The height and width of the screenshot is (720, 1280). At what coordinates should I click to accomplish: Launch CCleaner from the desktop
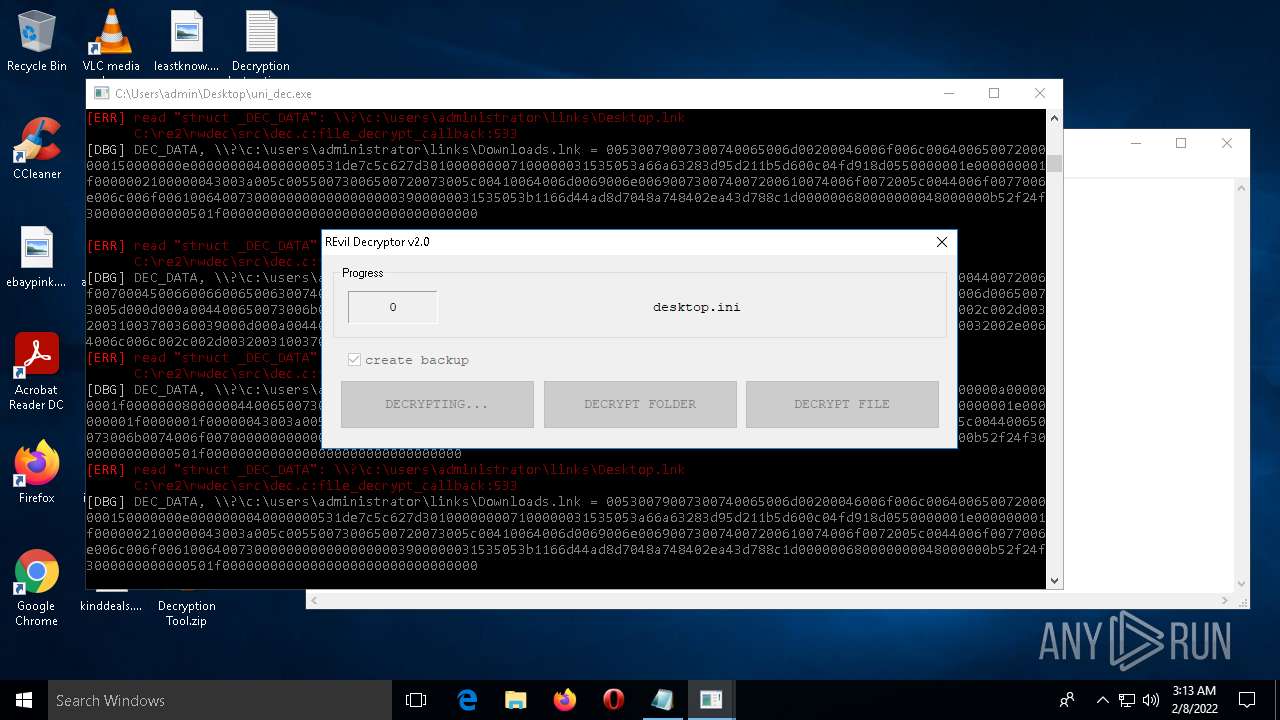[37, 148]
